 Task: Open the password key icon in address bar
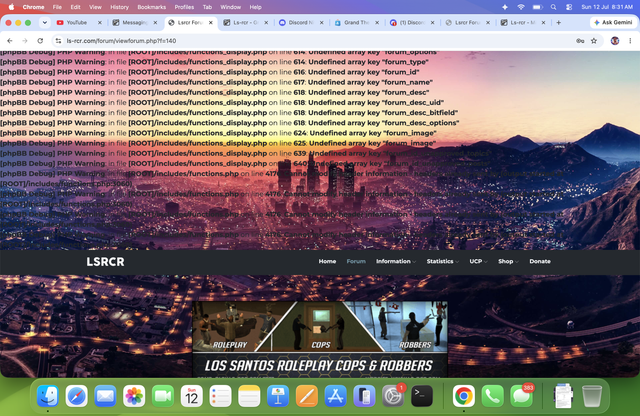[580, 41]
